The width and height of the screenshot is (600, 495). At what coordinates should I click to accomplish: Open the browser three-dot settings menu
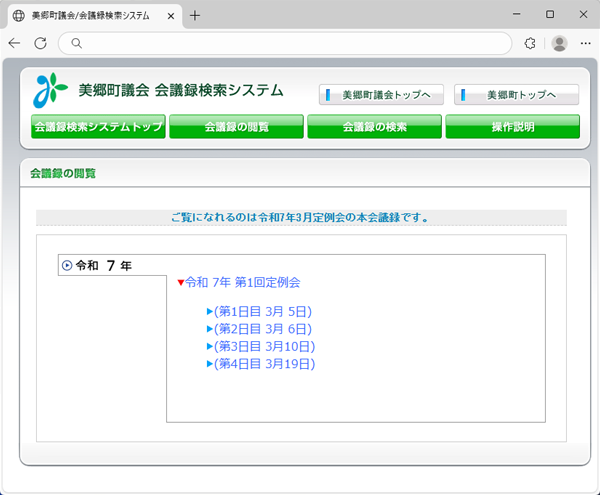pos(585,43)
